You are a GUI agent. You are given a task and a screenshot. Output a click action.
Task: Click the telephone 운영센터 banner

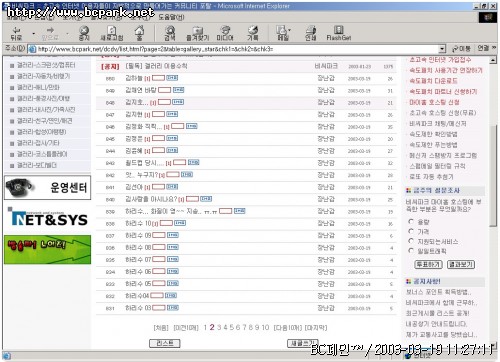click(47, 188)
